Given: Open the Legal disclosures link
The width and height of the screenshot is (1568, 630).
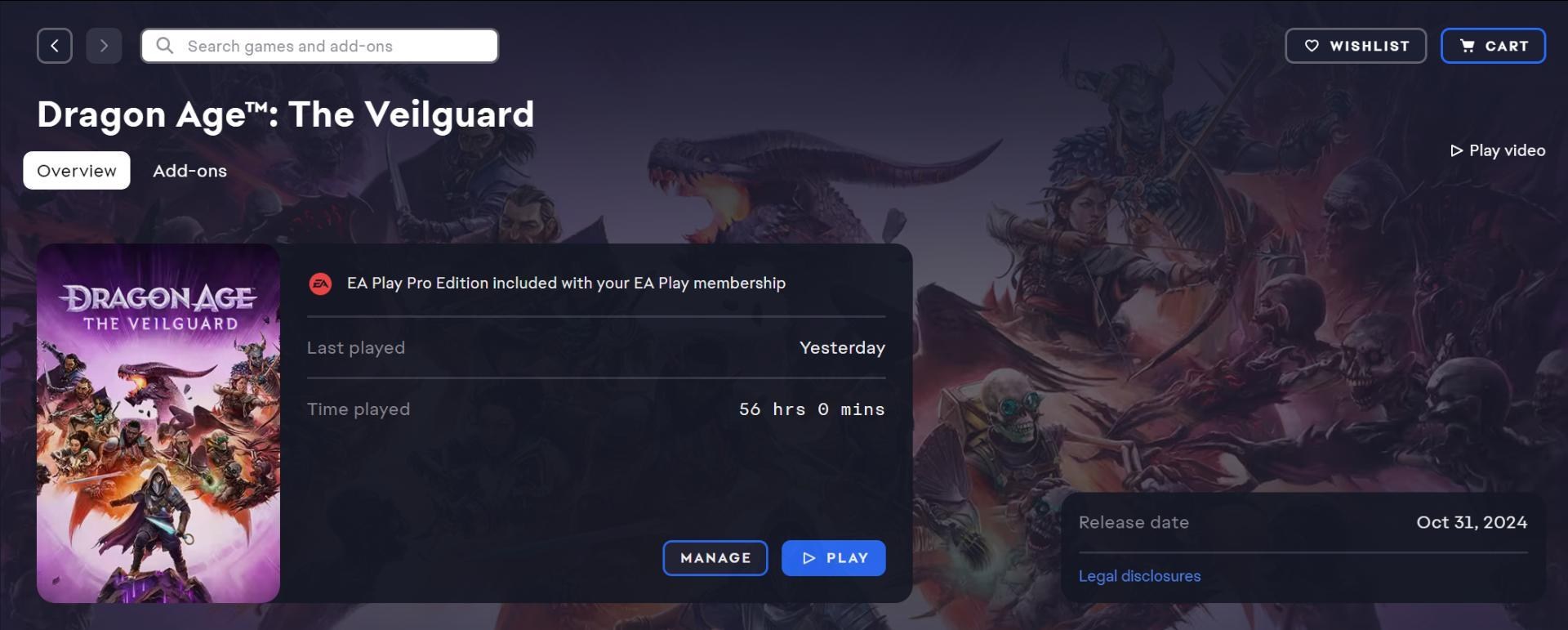Looking at the screenshot, I should pos(1139,576).
